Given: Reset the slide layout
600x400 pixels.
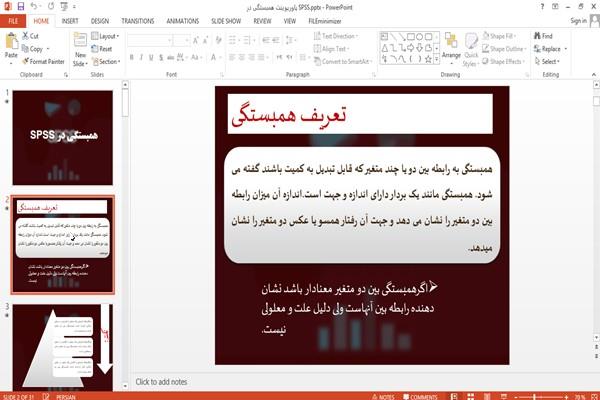Looking at the screenshot, I should point(102,49).
